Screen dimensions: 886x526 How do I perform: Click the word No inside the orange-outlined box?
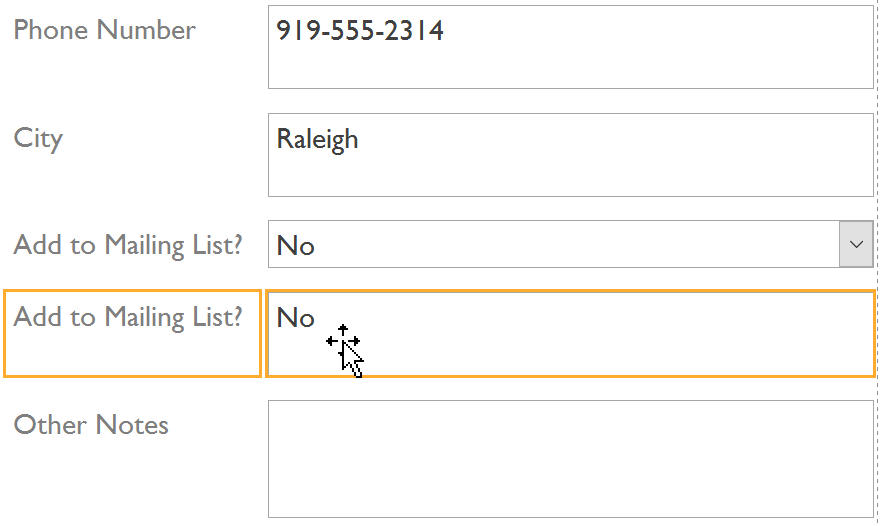295,318
